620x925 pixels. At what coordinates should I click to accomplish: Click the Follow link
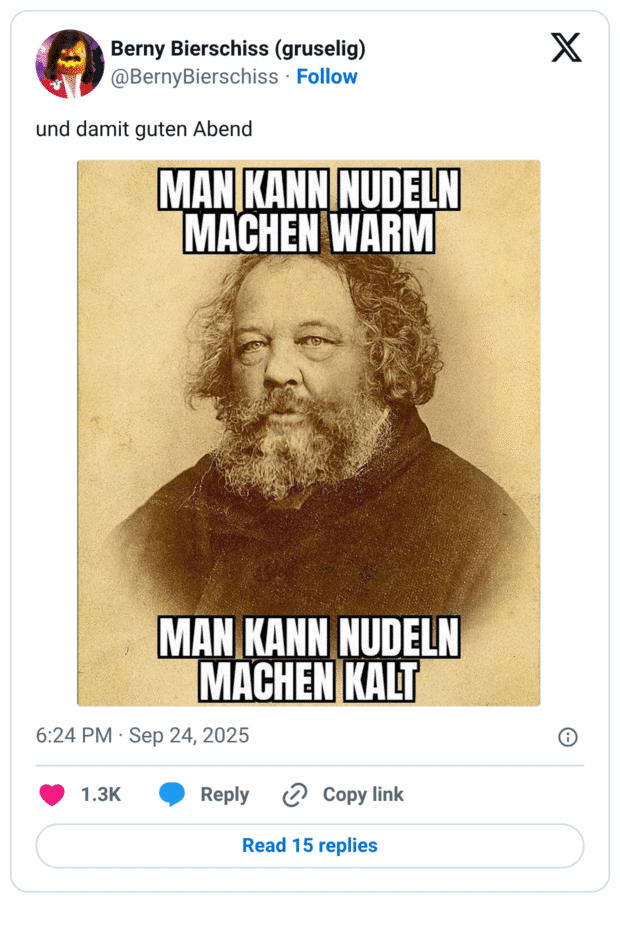pyautogui.click(x=328, y=76)
